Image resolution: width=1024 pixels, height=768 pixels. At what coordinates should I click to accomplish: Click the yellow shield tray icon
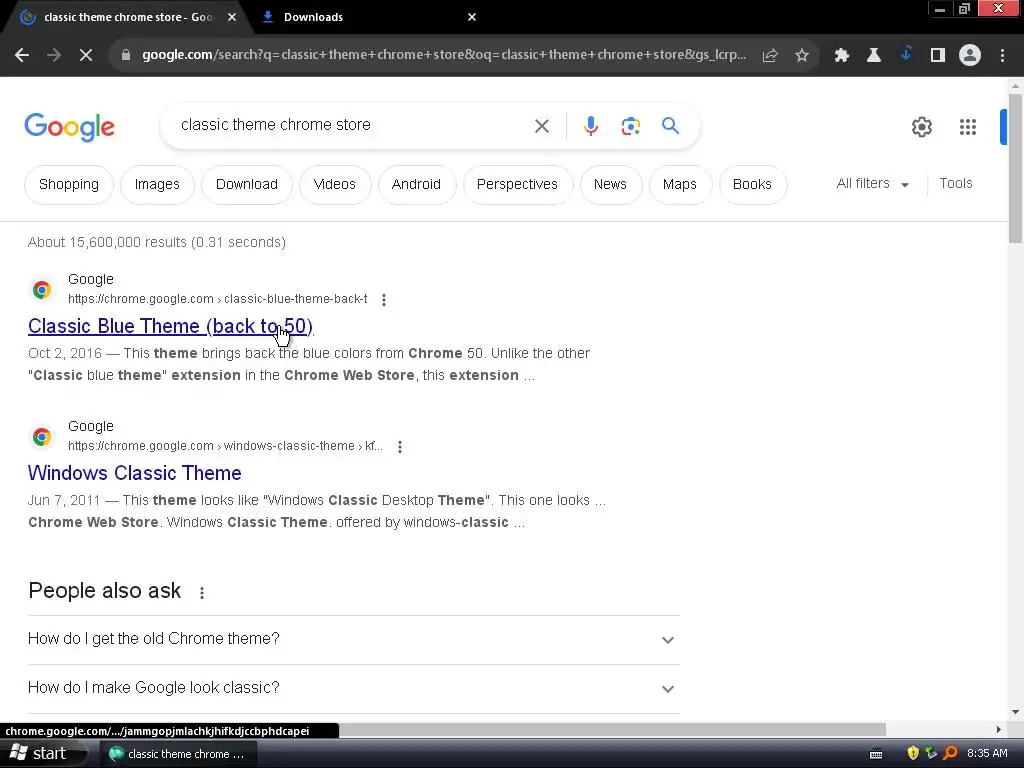click(x=913, y=753)
